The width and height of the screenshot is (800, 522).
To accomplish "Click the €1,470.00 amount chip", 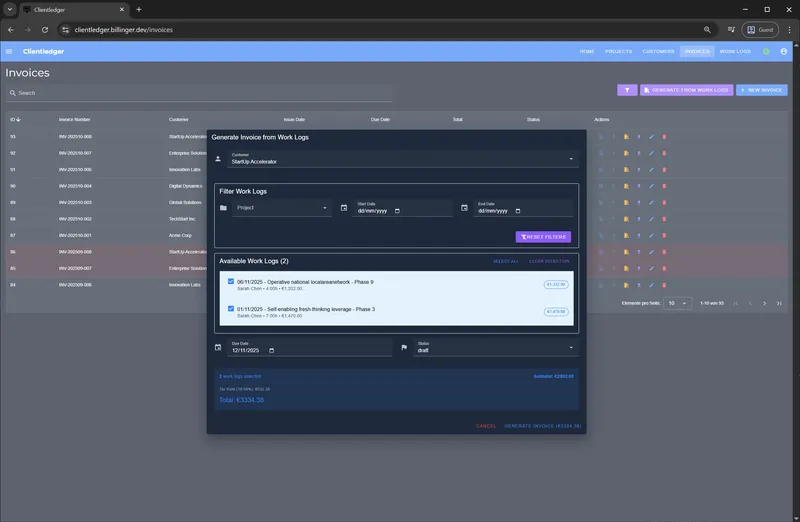I will (556, 312).
